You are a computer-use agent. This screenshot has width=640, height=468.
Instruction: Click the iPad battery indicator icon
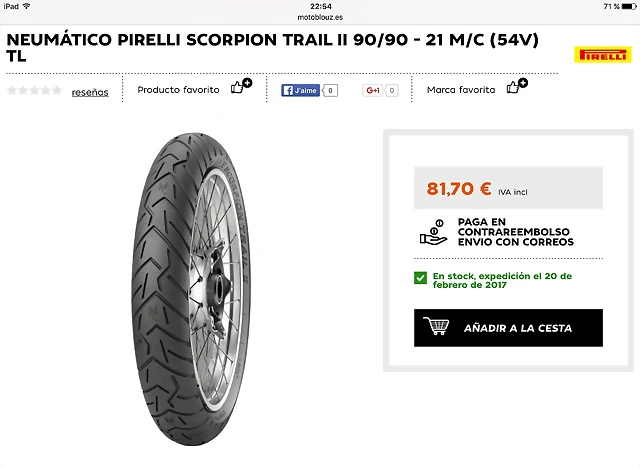coord(629,7)
